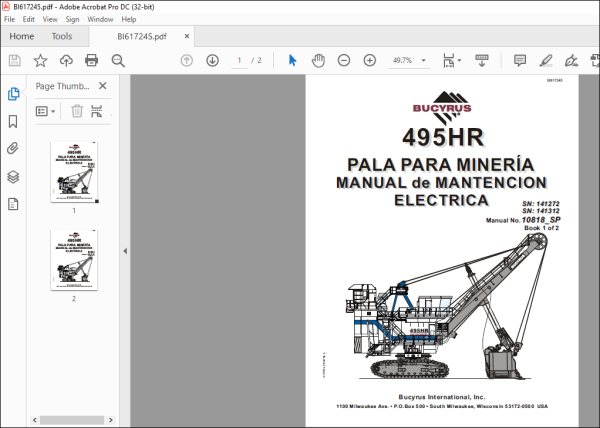Viewport: 600px width, 428px height.
Task: Click 'Manual No. 10818_SP' text
Action: (x=523, y=220)
